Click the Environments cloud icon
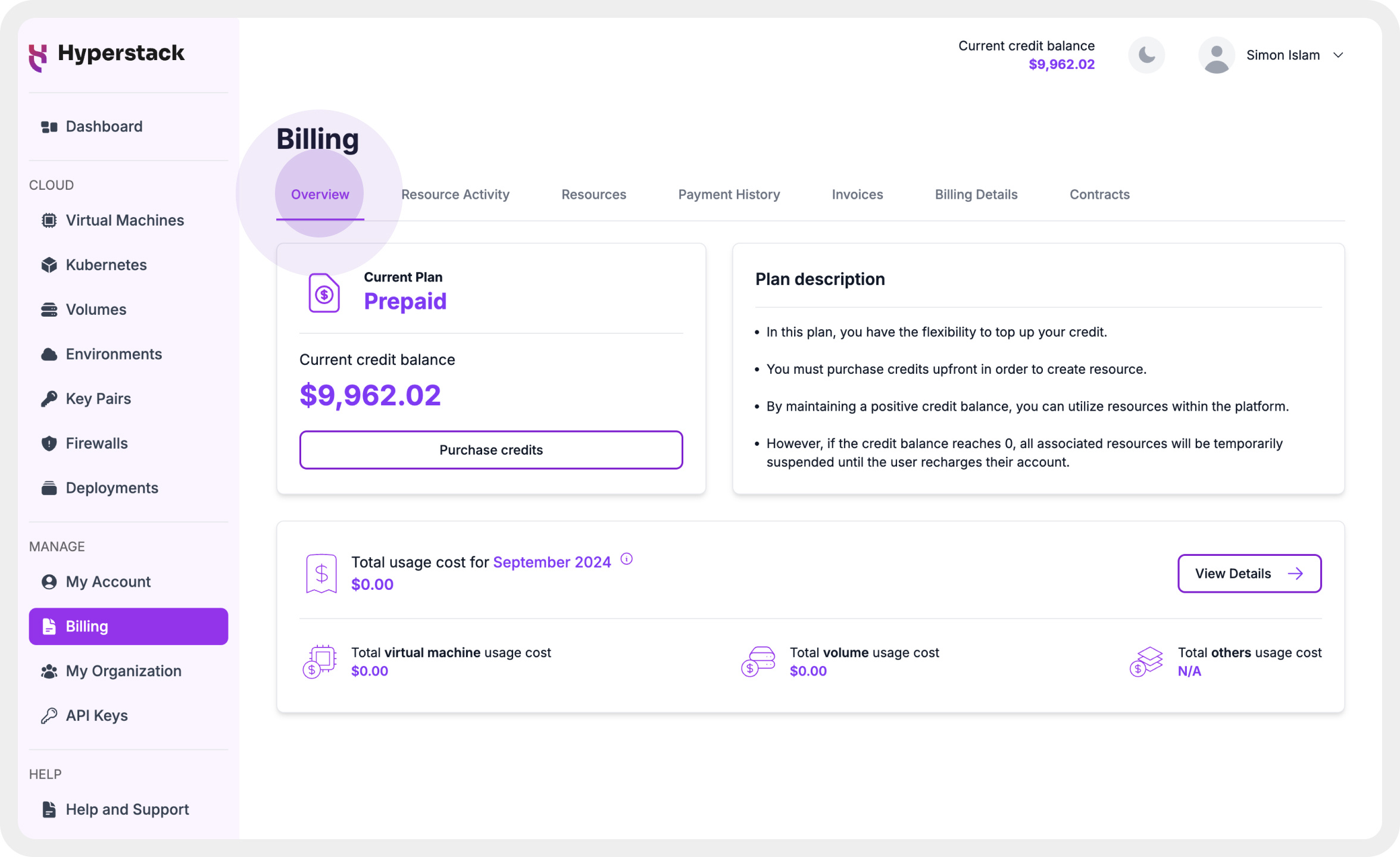Image resolution: width=1400 pixels, height=857 pixels. [x=49, y=354]
